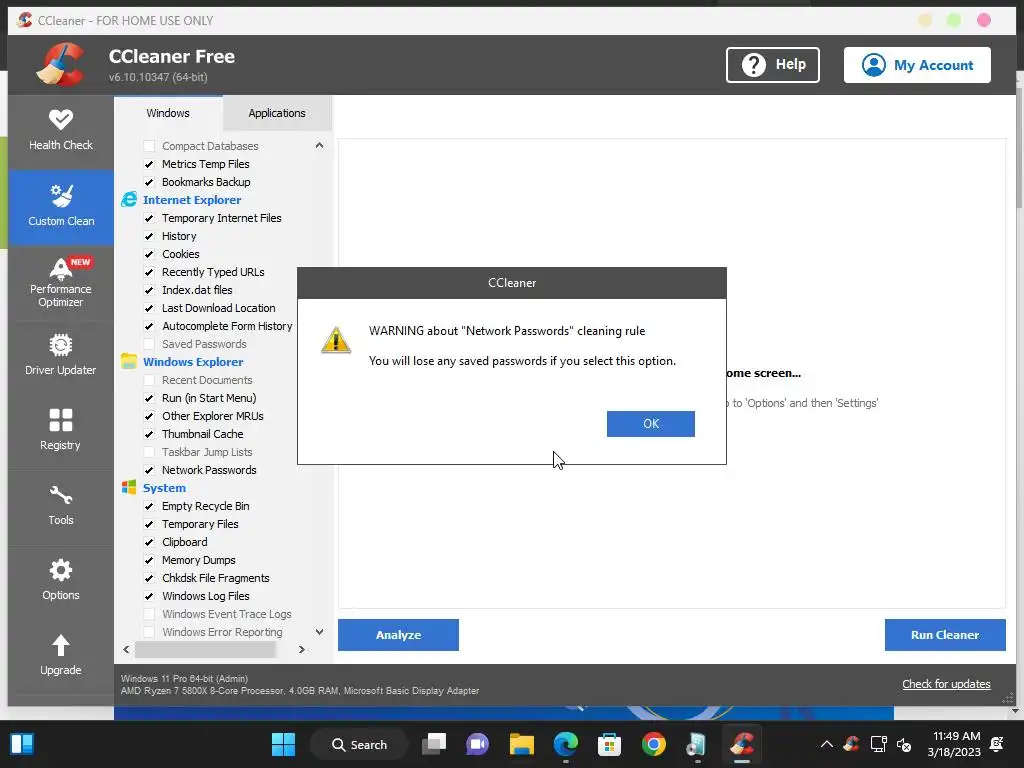Select the 'Internet Explorer' section heading
Screen dimensions: 1024x768
192,200
